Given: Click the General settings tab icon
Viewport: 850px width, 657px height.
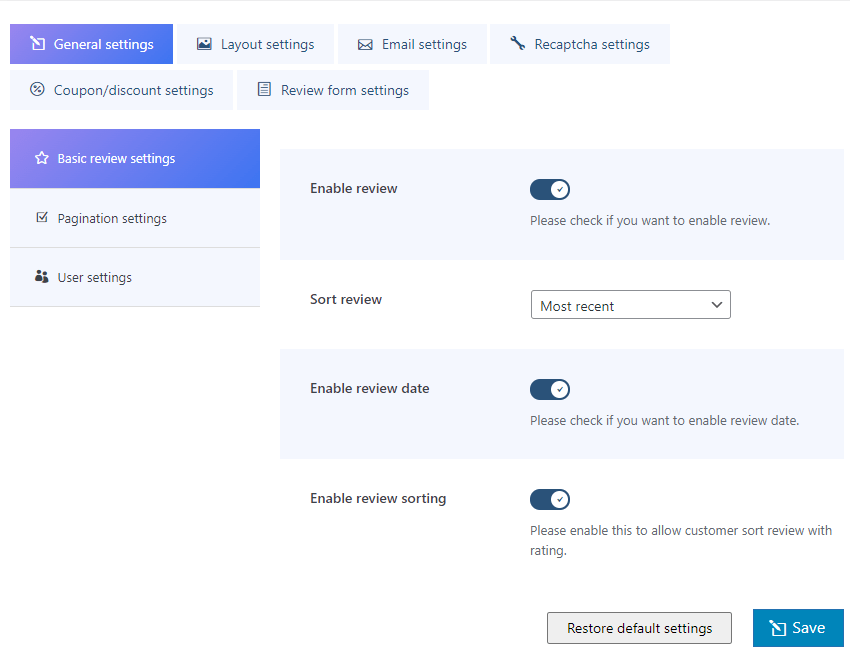Looking at the screenshot, I should (37, 43).
